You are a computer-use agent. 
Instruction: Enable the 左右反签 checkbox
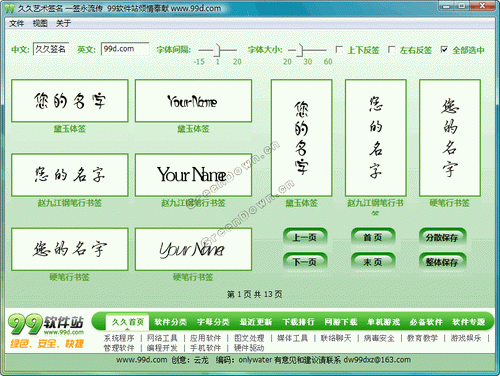click(392, 50)
